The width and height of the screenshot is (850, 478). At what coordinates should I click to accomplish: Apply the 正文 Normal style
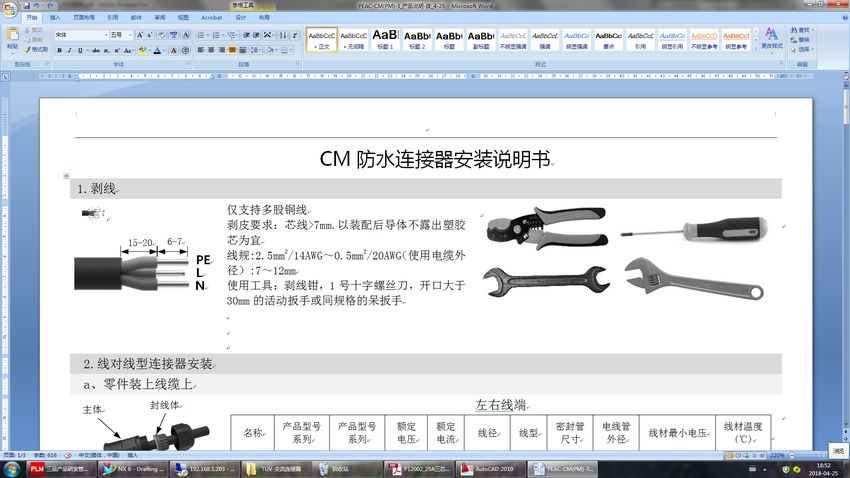pos(321,39)
